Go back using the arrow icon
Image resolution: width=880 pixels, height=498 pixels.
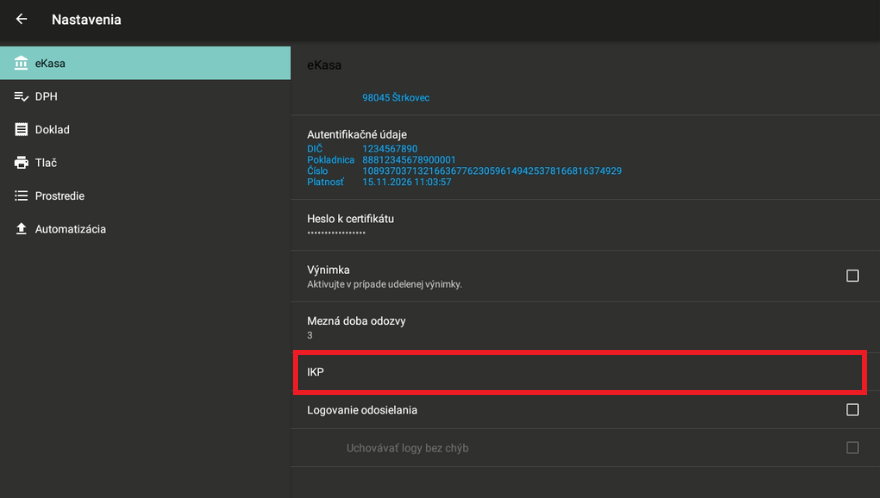[x=21, y=19]
